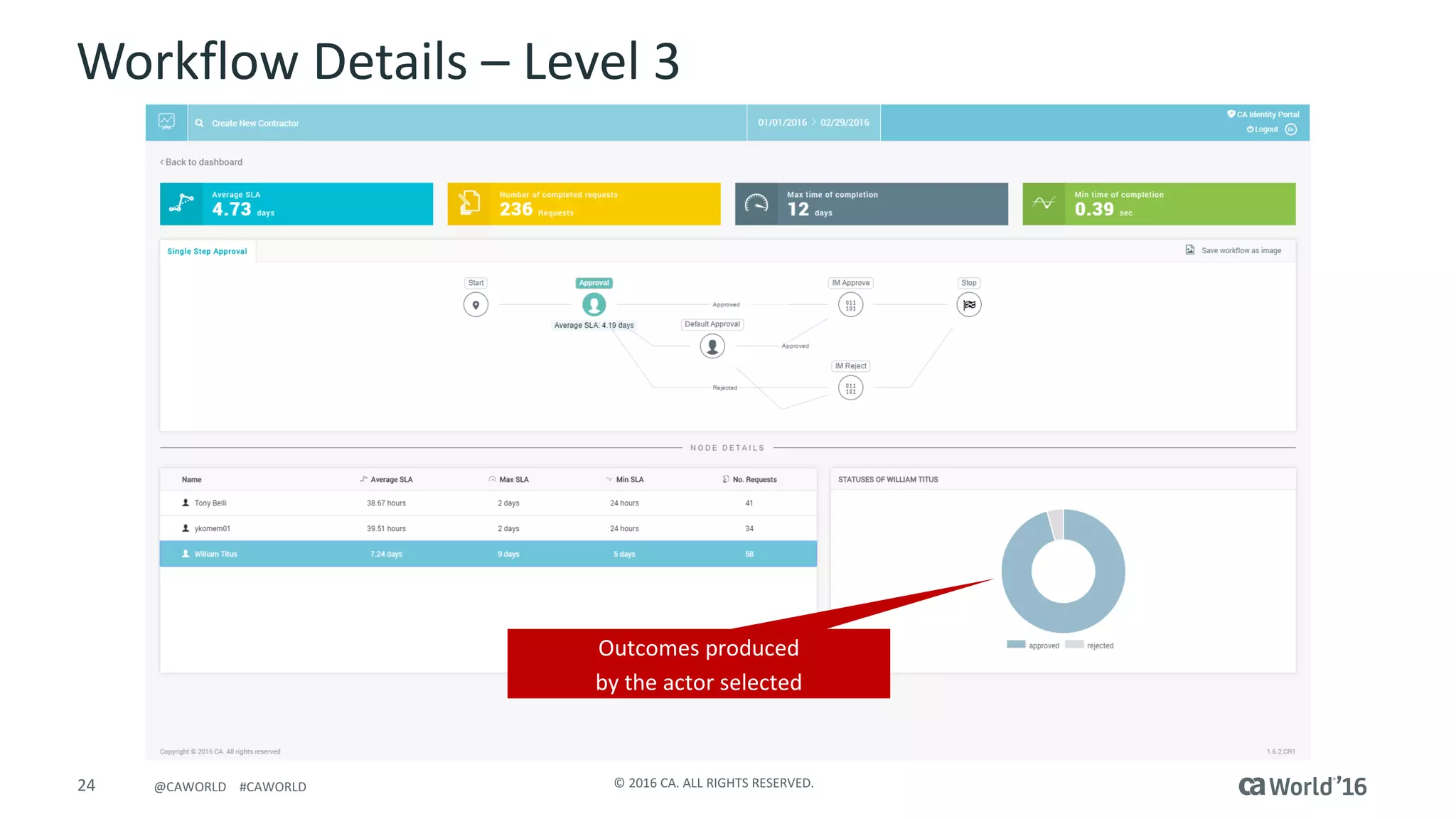1456x819 pixels.
Task: Select the Default Approval node icon
Action: [712, 346]
